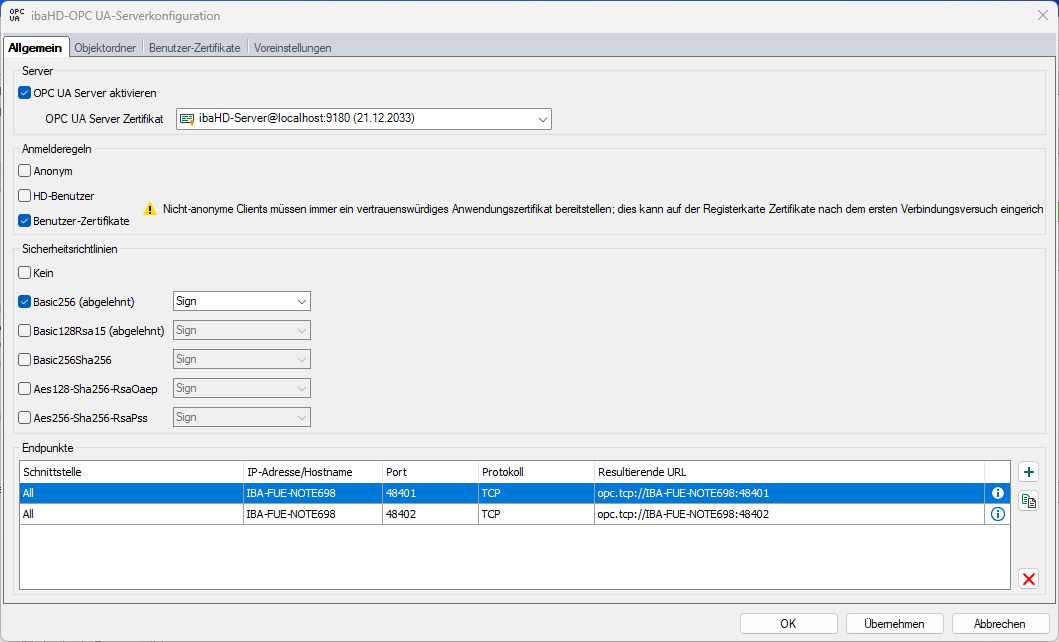Click info icon for port 48401 endpoint
This screenshot has height=642, width=1059.
(x=997, y=493)
